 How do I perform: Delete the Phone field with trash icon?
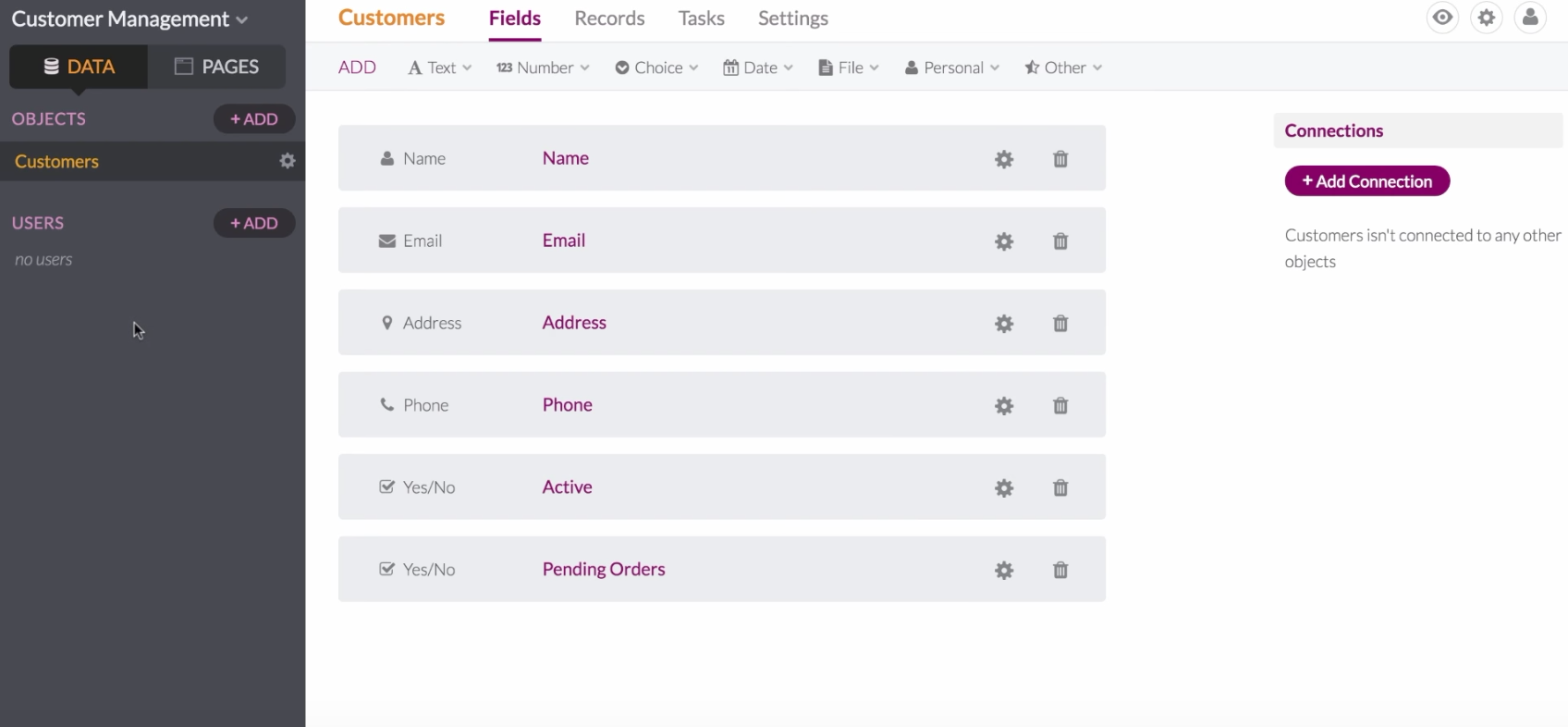click(x=1060, y=406)
